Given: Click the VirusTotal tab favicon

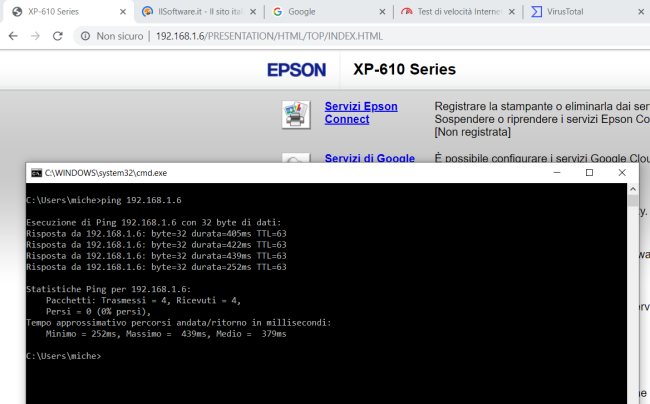Looking at the screenshot, I should click(x=536, y=12).
